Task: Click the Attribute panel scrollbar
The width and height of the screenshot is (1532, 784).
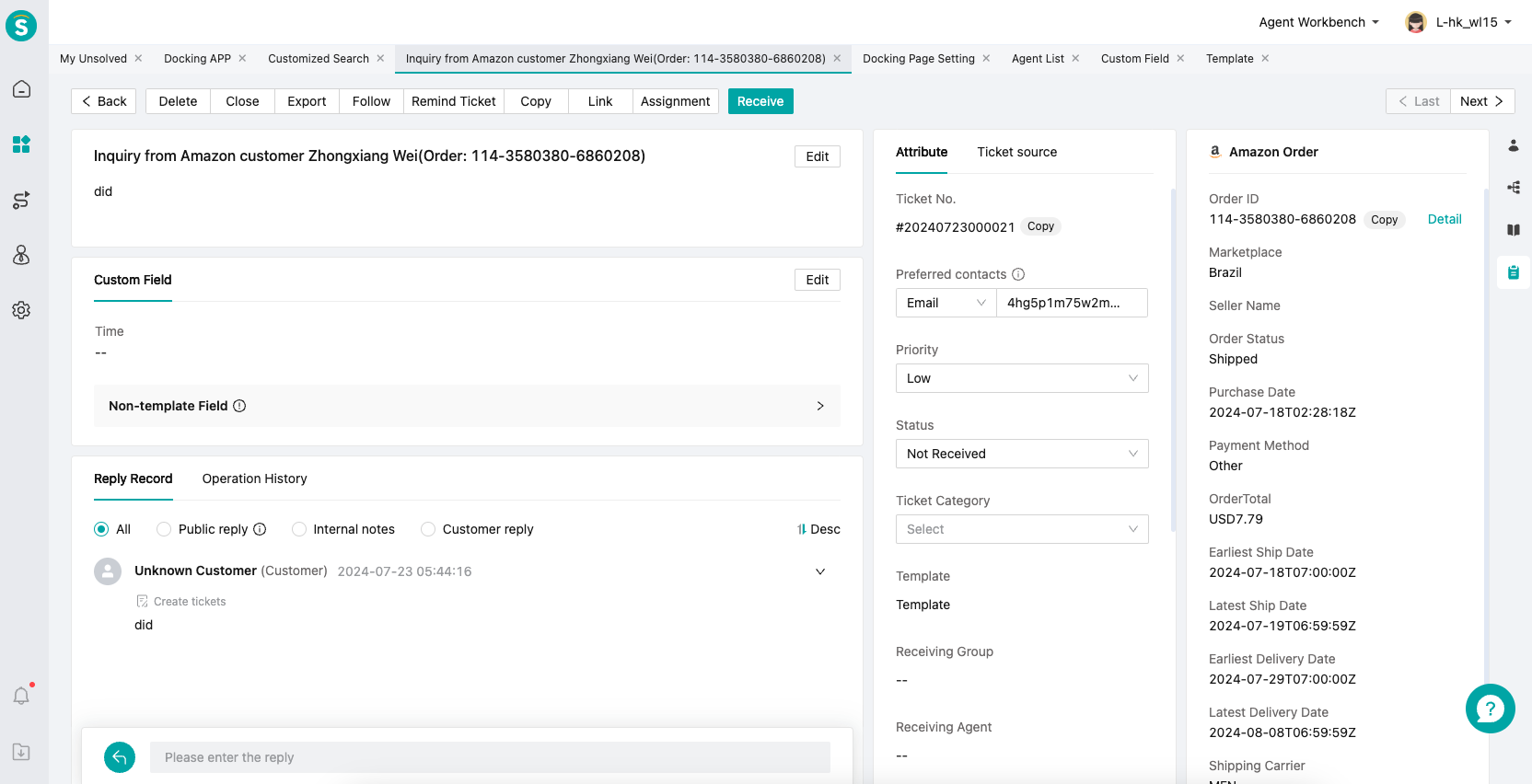Action: click(x=1173, y=360)
